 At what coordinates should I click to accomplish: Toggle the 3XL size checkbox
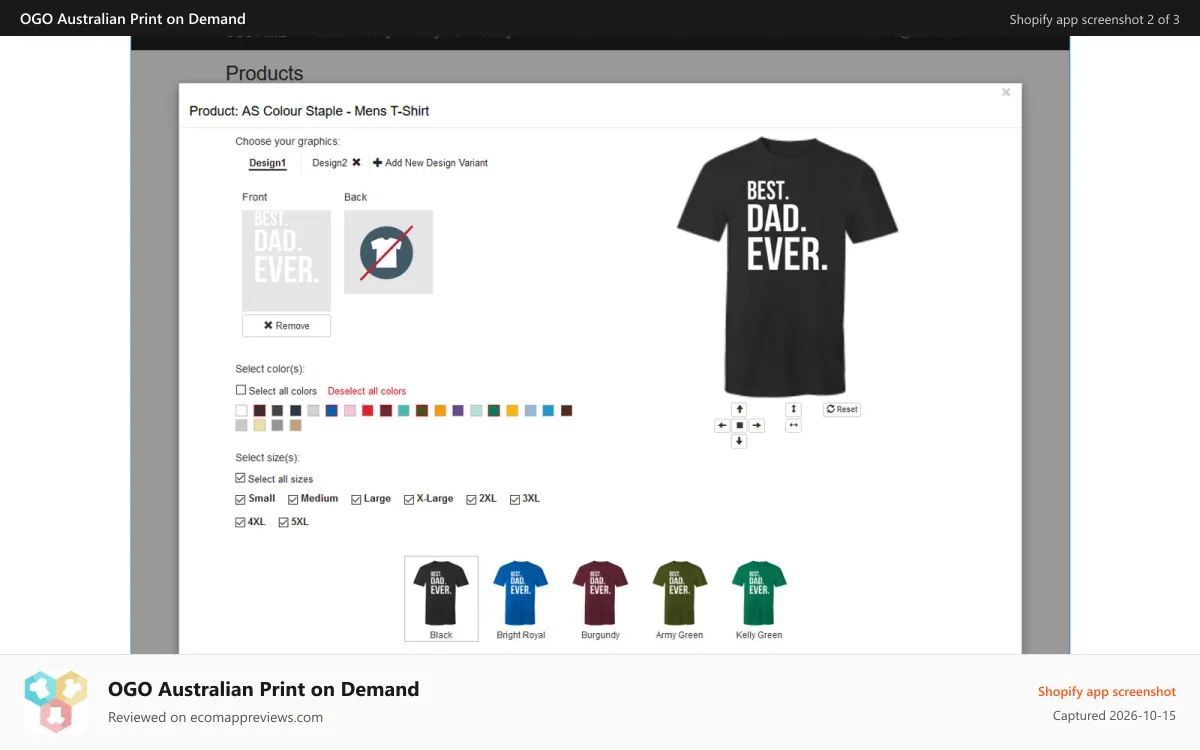point(515,499)
